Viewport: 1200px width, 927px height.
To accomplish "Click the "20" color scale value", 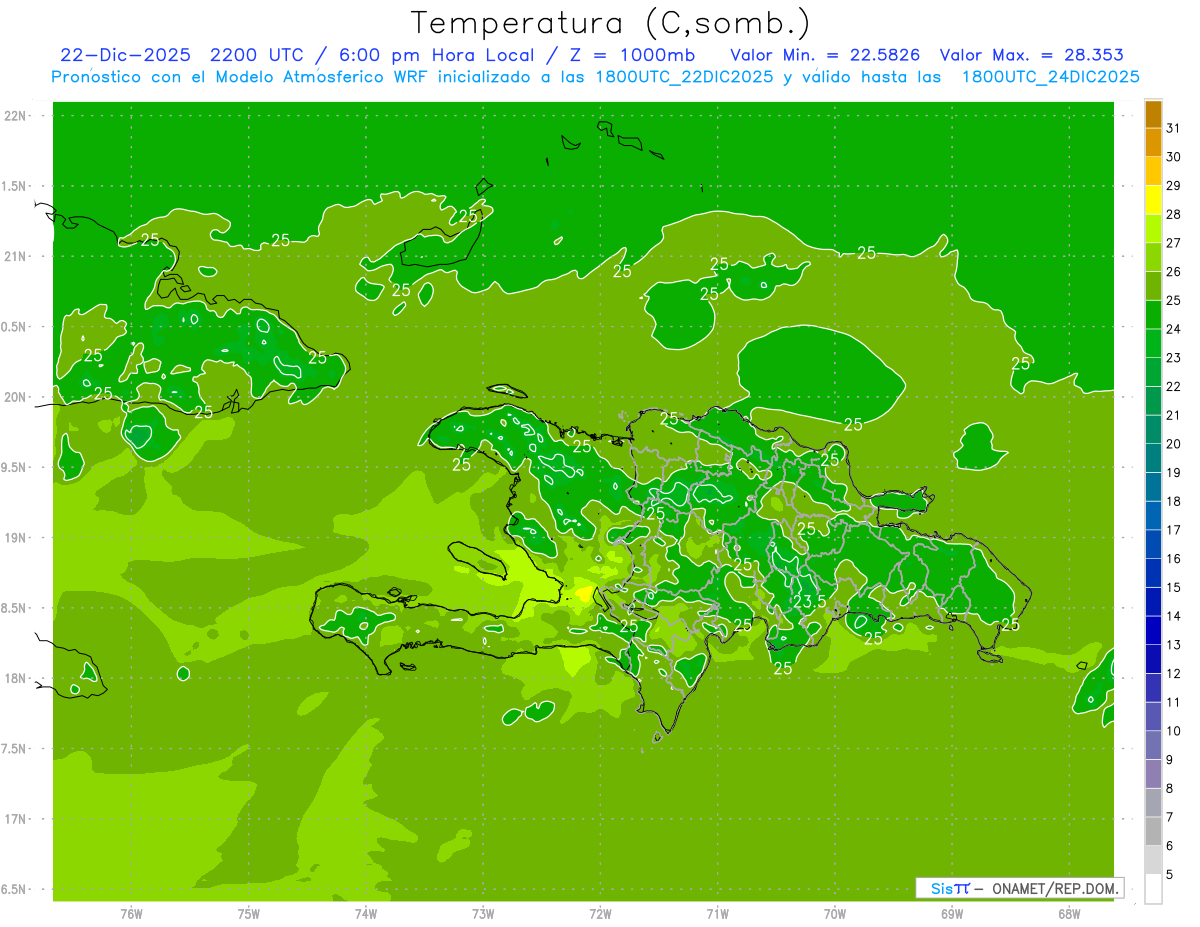I will (x=1174, y=443).
